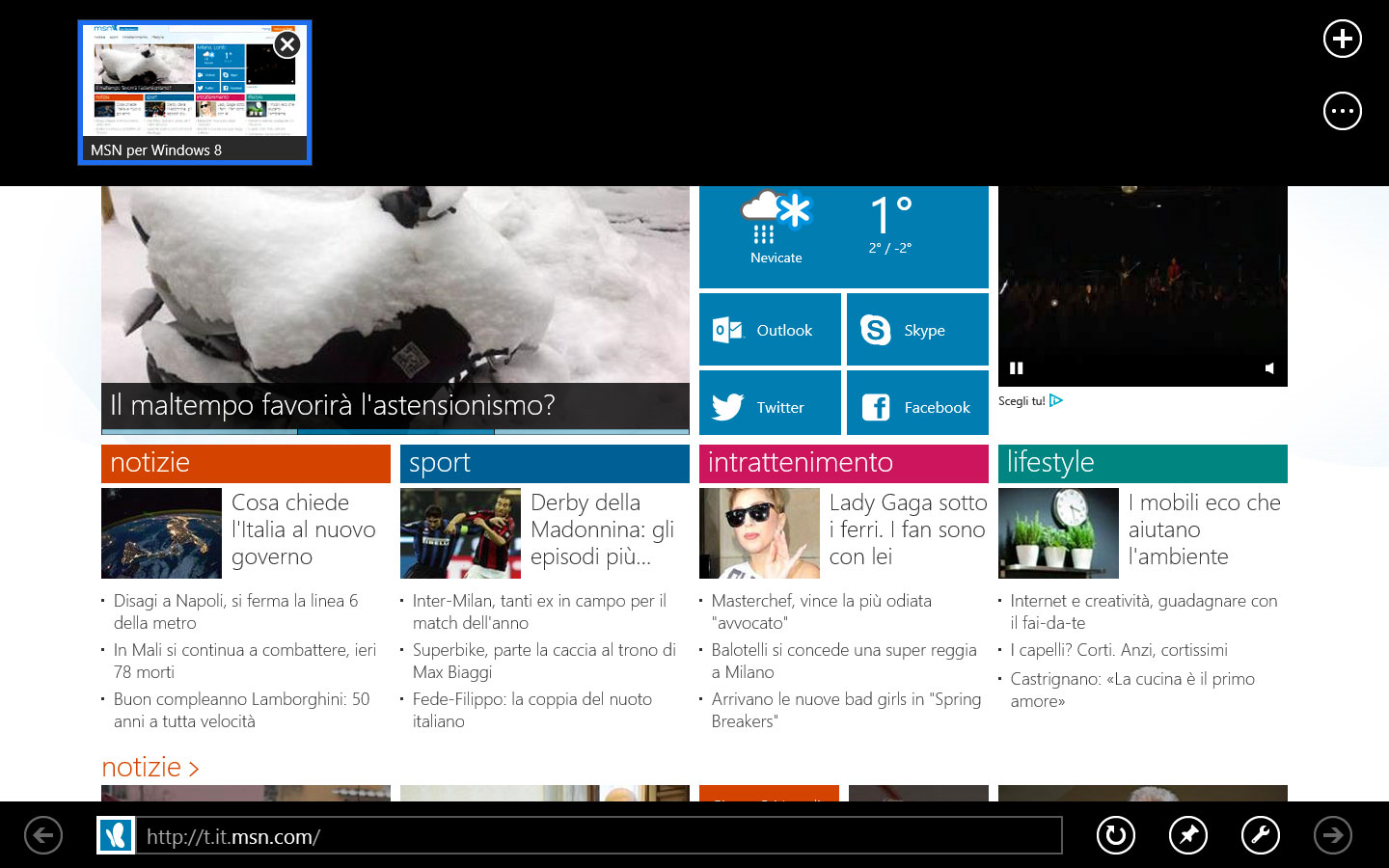Screen dimensions: 1389x868
Task: Open the Outlook tile
Action: (x=770, y=330)
